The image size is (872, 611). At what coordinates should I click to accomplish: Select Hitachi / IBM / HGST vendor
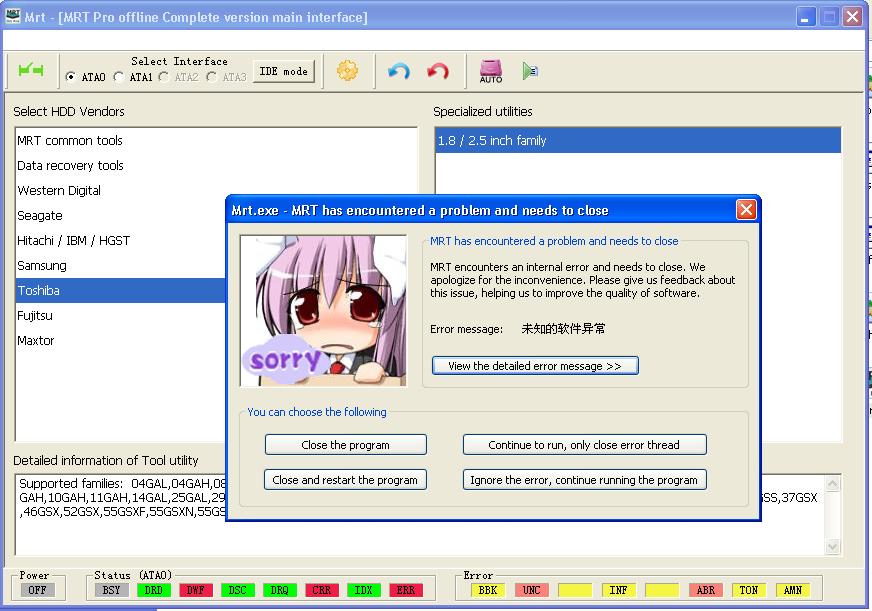click(121, 241)
